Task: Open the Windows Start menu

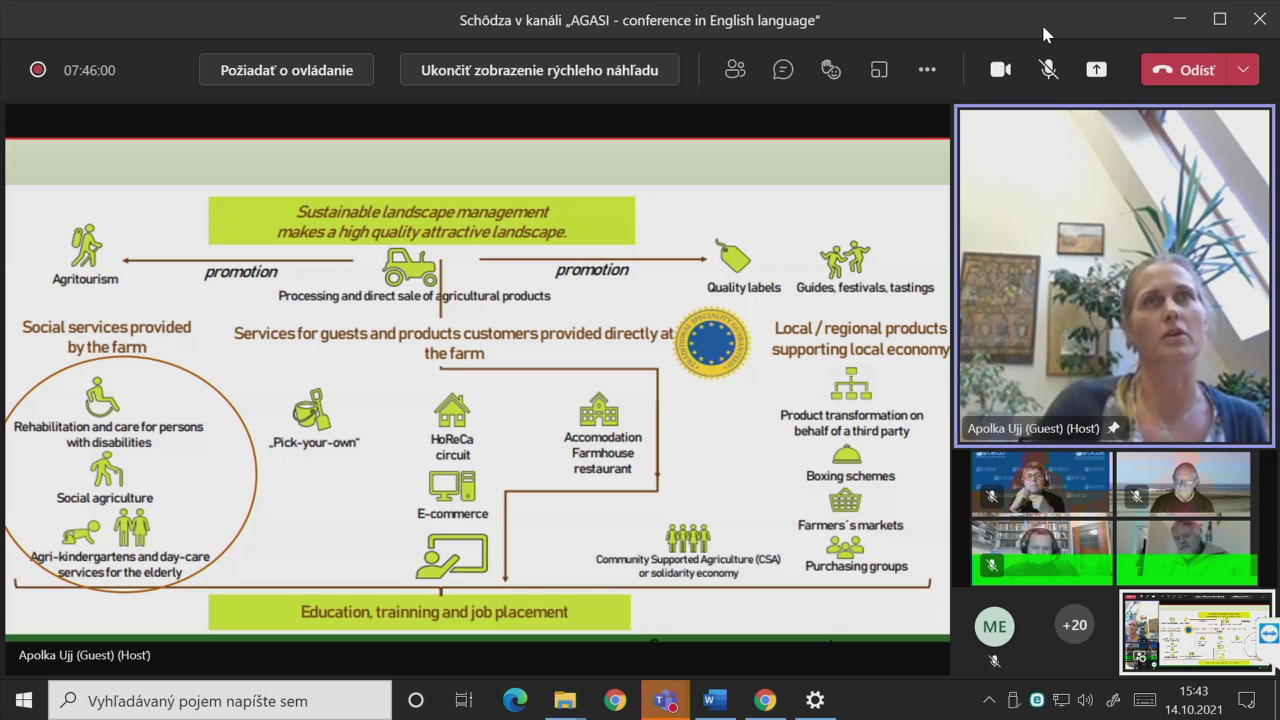Action: [x=24, y=700]
